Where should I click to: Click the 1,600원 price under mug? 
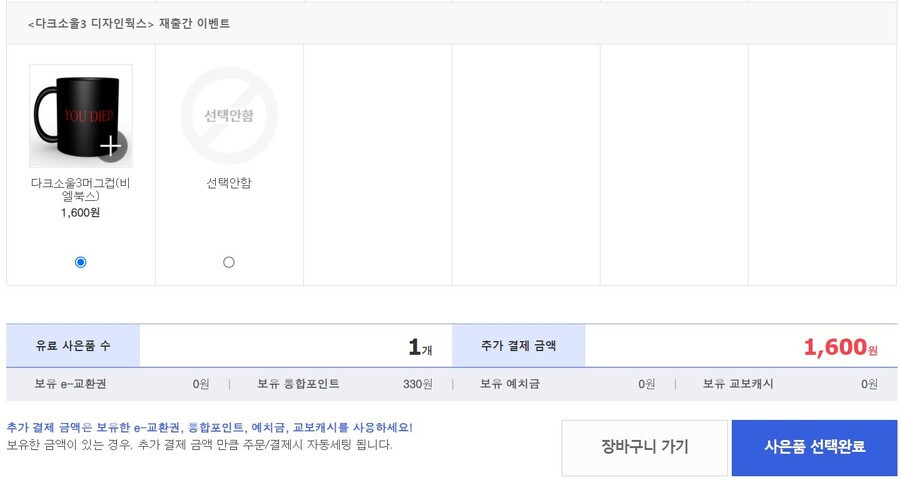[80, 213]
